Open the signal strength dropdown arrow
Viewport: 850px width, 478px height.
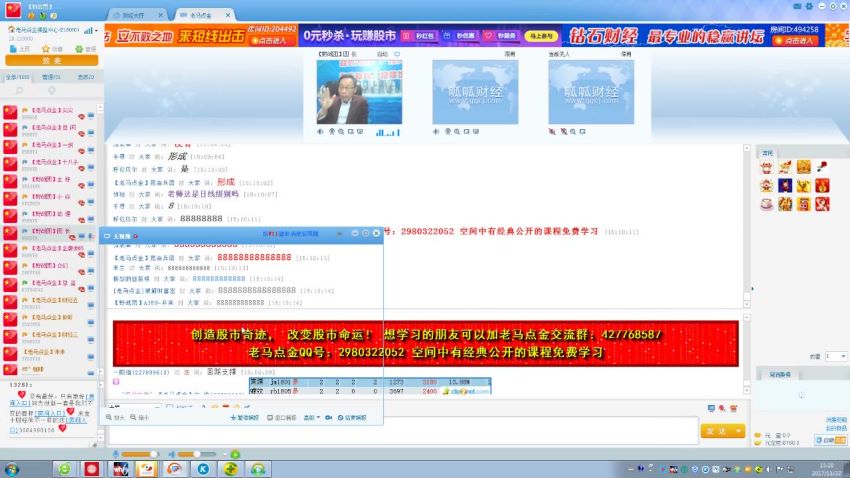(x=96, y=31)
